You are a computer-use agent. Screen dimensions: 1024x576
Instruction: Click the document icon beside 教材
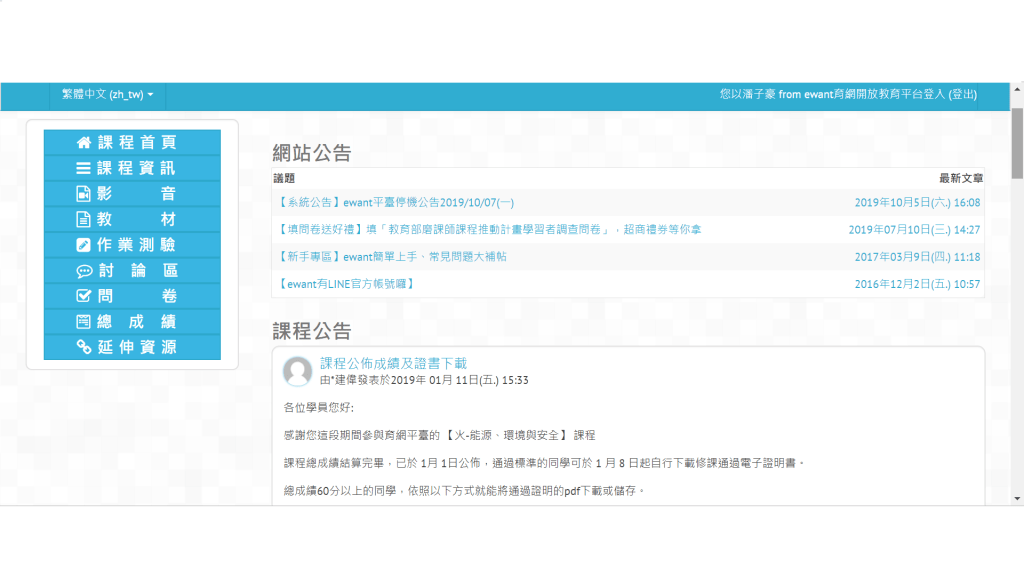(84, 220)
